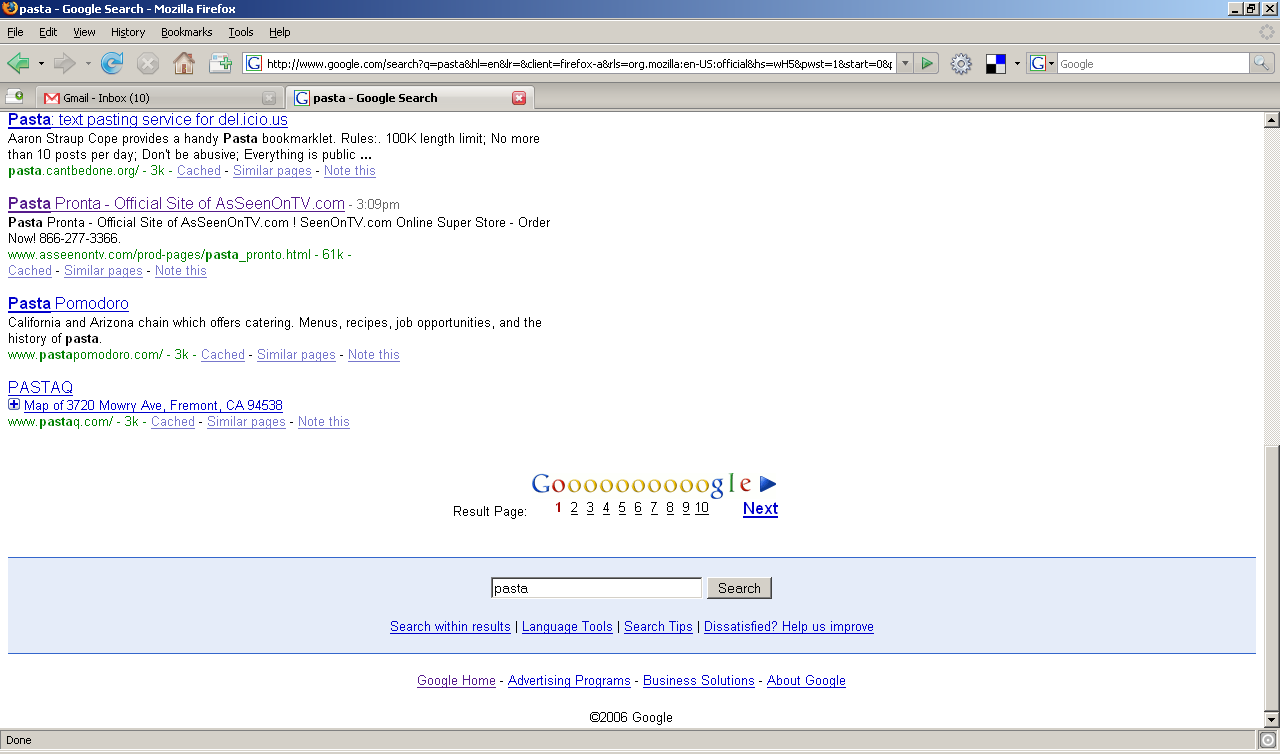Screen dimensions: 1280x754
Task: Click the gear icon in navigation toolbar
Action: pyautogui.click(x=961, y=64)
